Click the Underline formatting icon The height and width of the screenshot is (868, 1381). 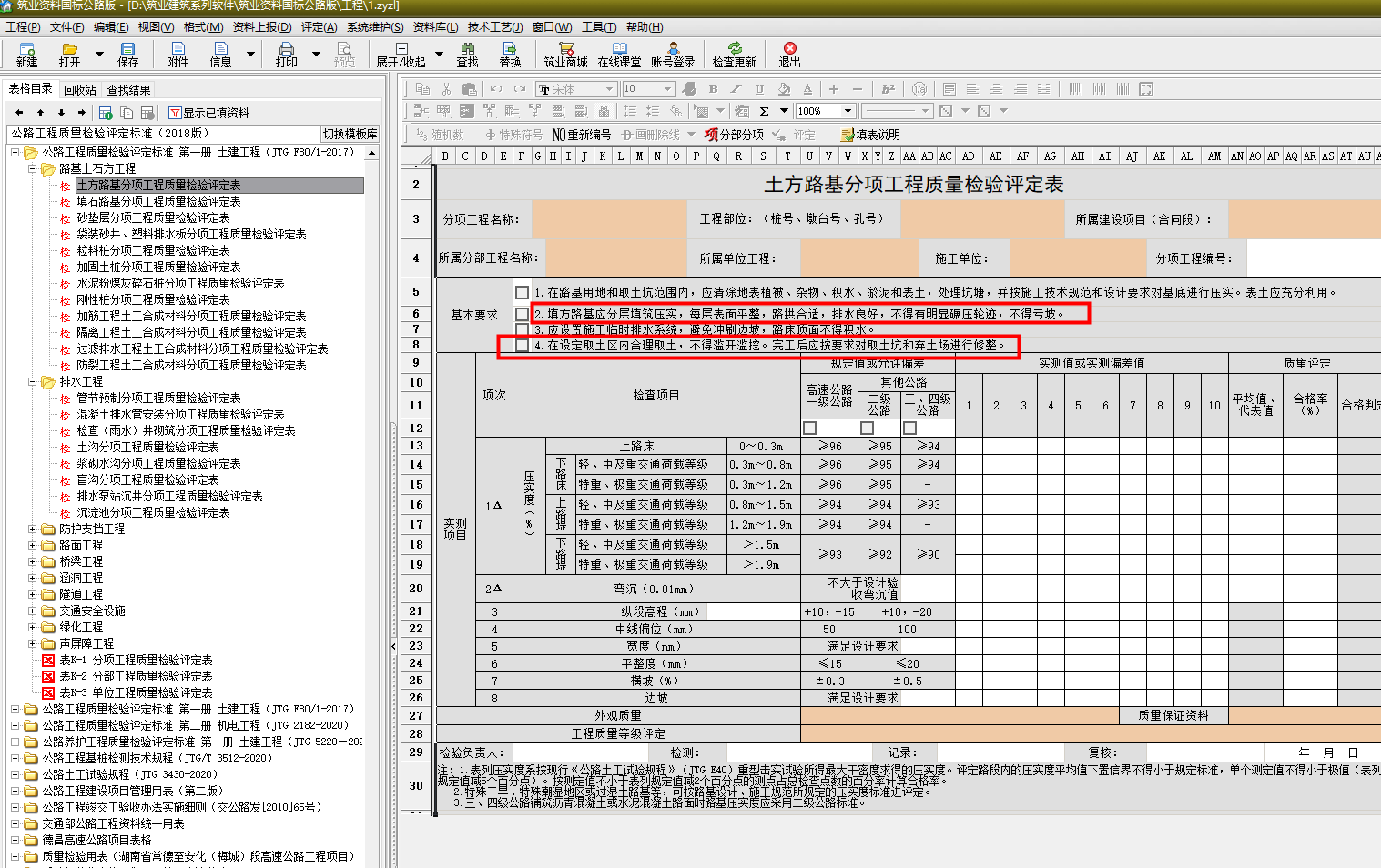pos(759,89)
